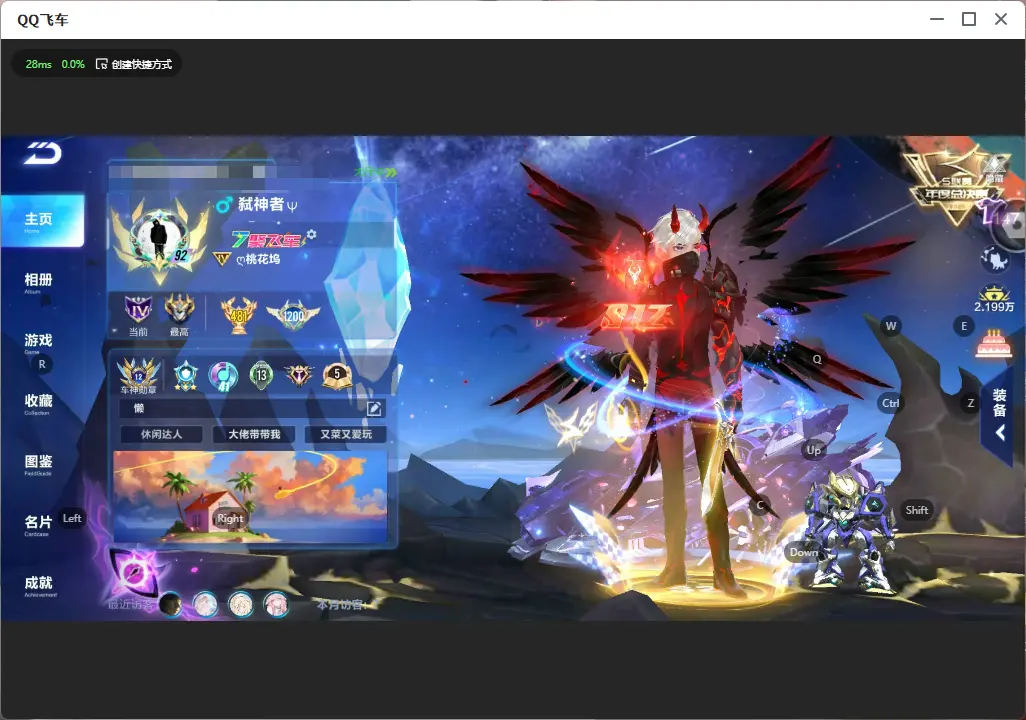Image resolution: width=1026 pixels, height=720 pixels.
Task: Click the Right key overlay button
Action: pos(230,518)
